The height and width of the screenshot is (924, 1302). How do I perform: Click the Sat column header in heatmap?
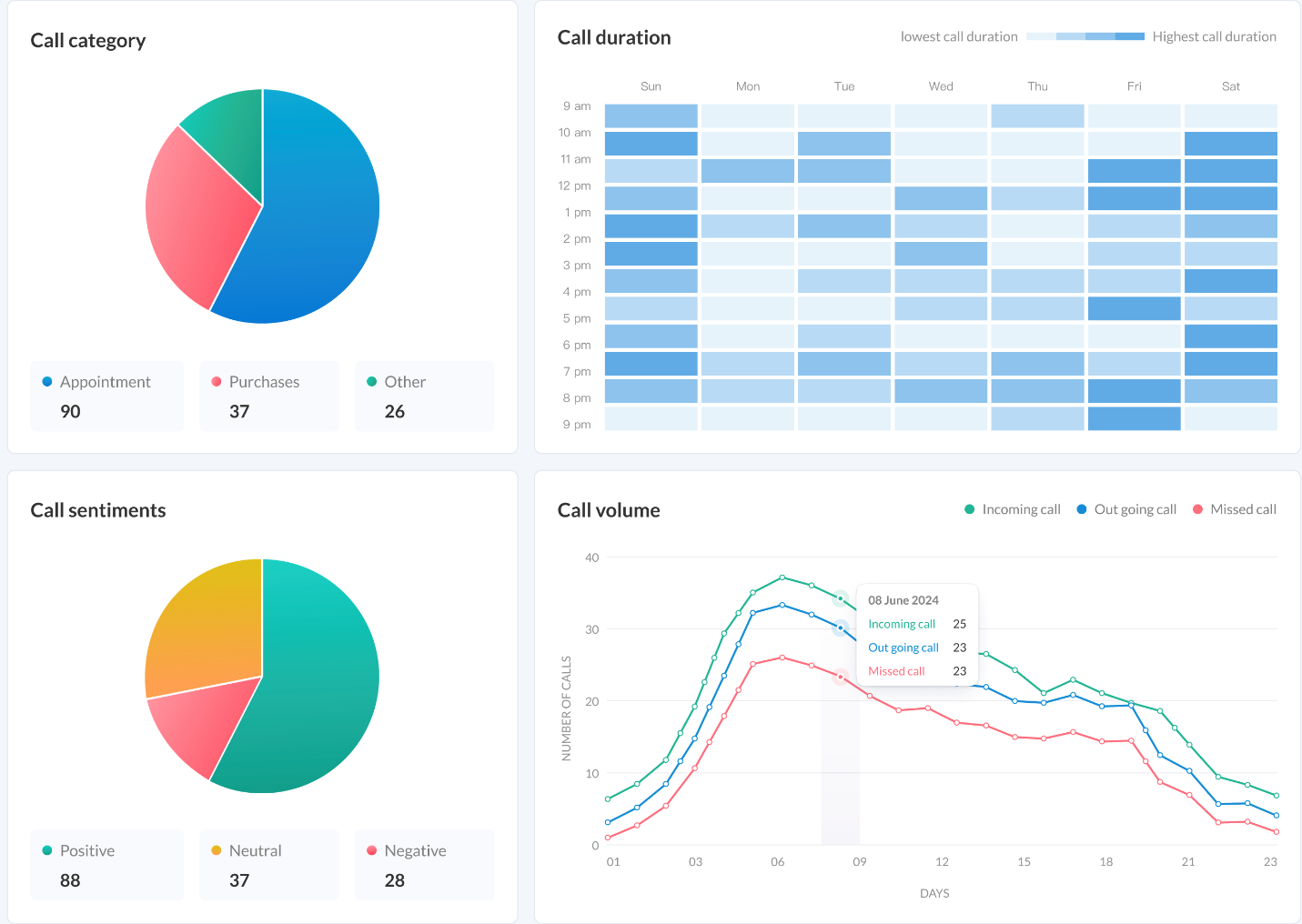click(x=1230, y=86)
